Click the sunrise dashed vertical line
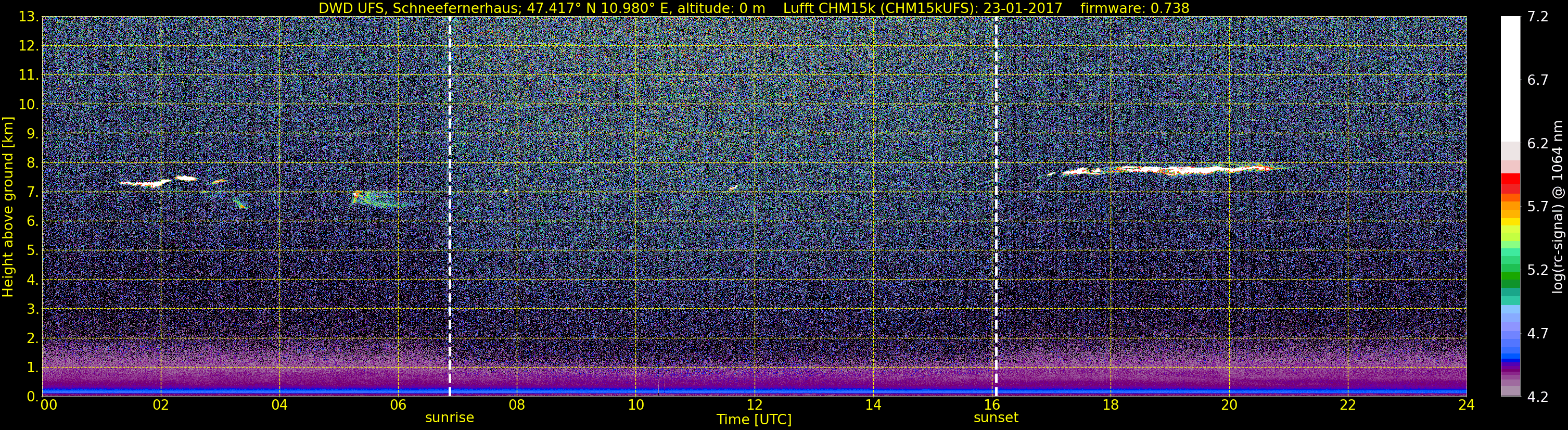Image resolution: width=1568 pixels, height=430 pixels. click(449, 207)
